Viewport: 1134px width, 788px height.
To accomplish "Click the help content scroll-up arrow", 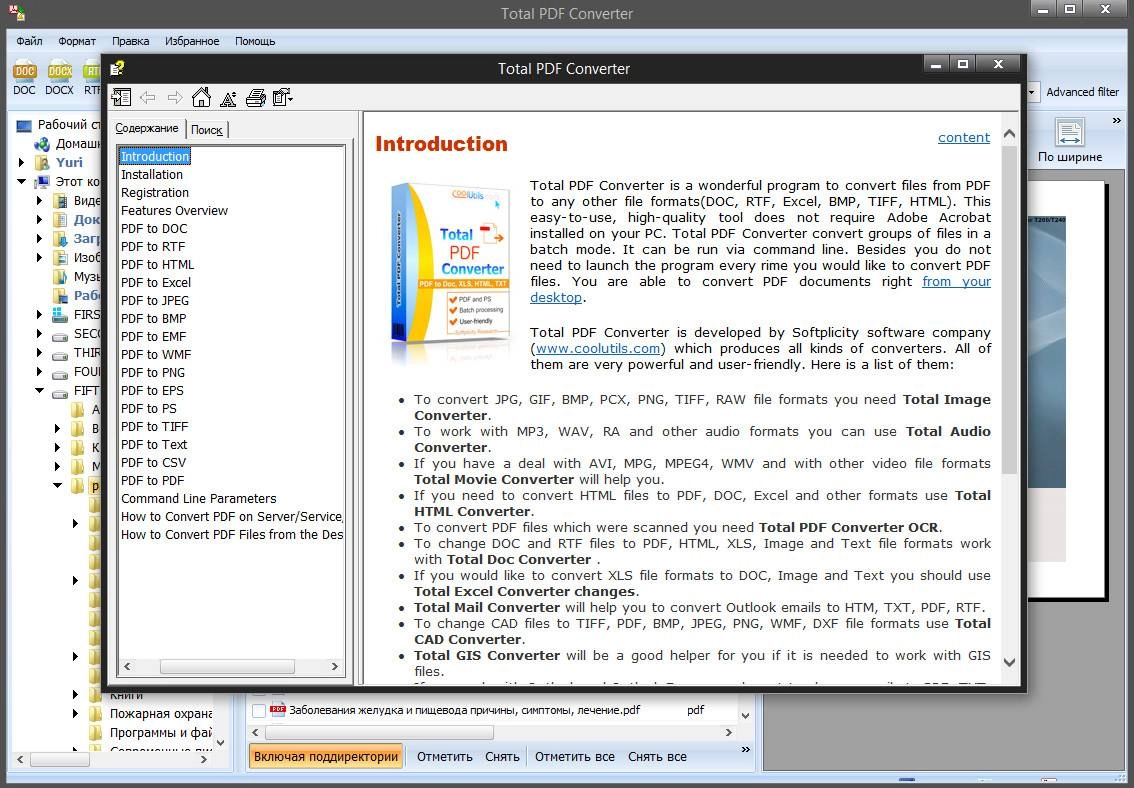I will [x=1010, y=134].
